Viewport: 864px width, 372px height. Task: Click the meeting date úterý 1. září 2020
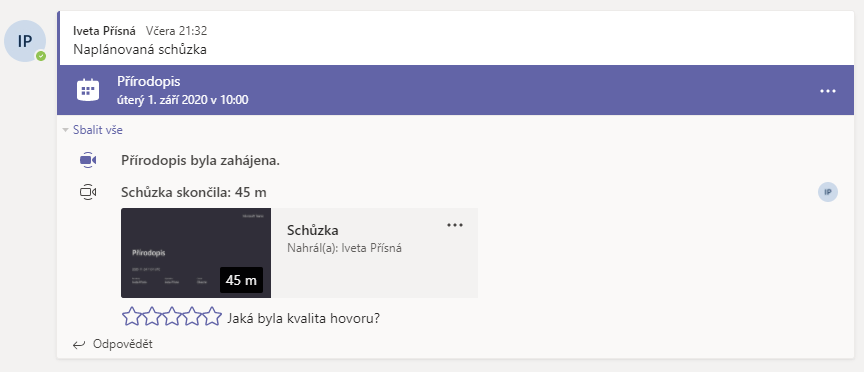(182, 100)
